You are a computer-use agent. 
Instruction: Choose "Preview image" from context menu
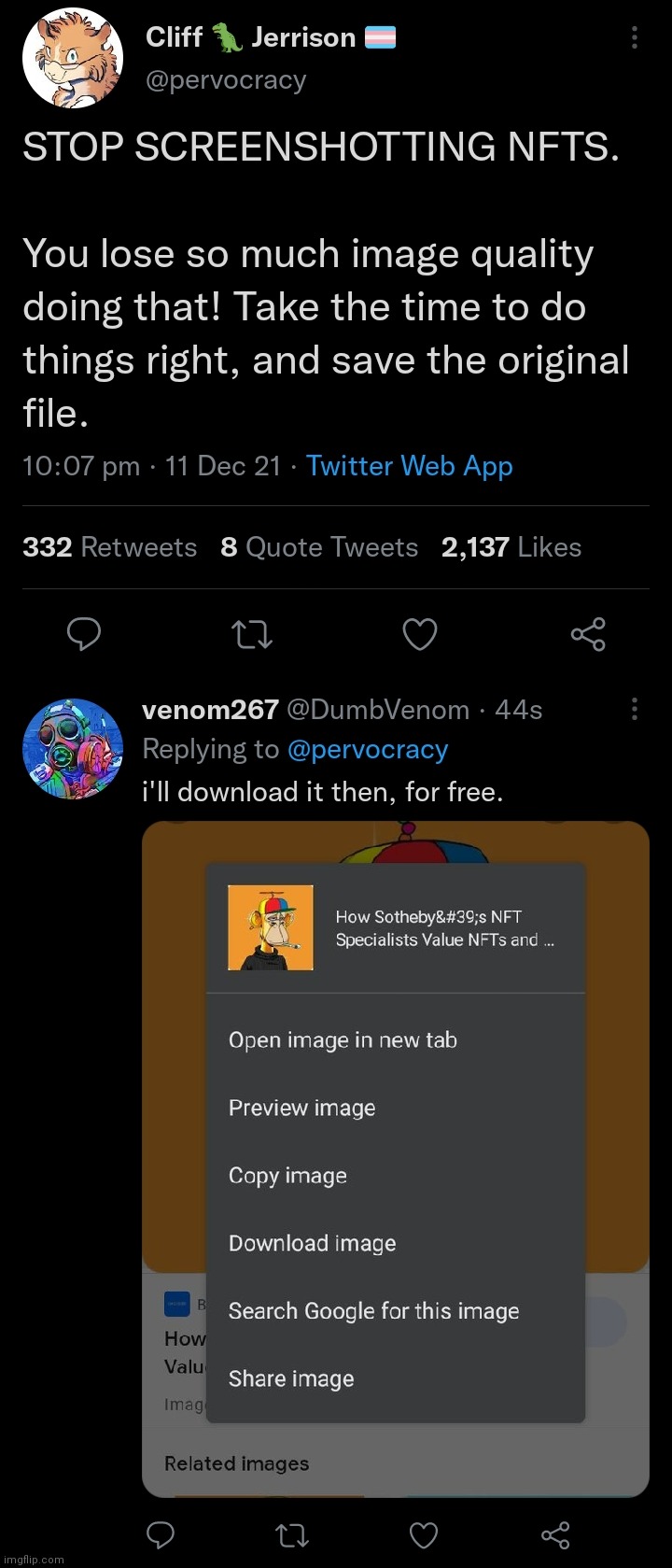coord(301,1108)
